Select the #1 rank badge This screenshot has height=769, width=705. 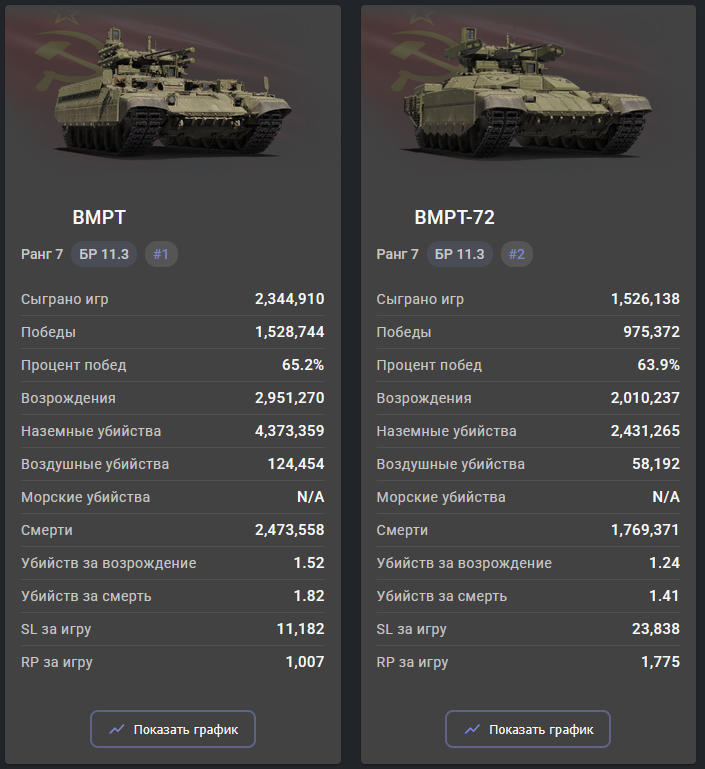point(161,254)
